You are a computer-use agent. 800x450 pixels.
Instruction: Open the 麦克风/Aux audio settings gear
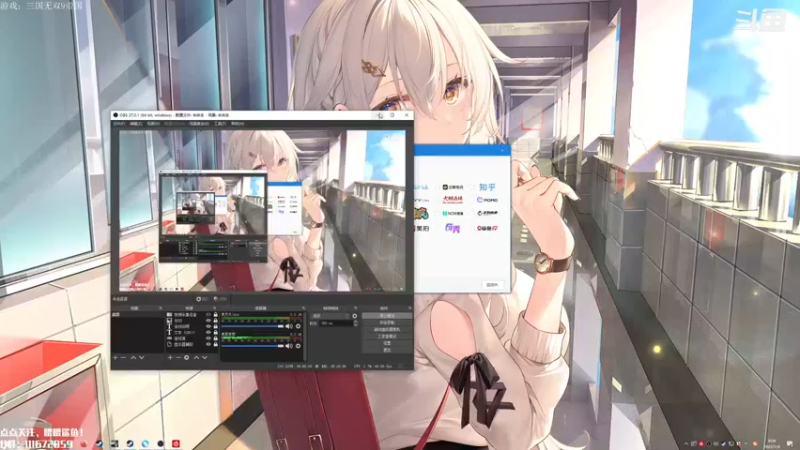point(298,326)
